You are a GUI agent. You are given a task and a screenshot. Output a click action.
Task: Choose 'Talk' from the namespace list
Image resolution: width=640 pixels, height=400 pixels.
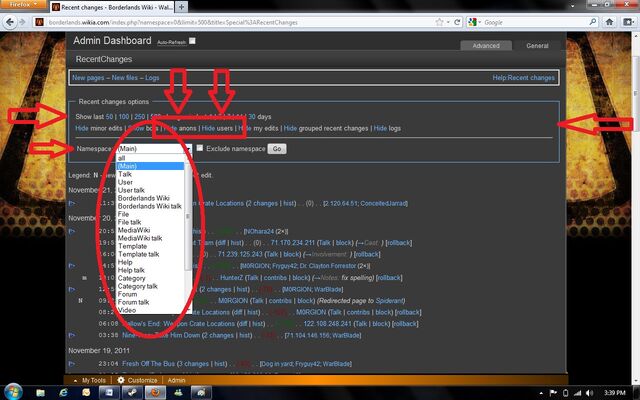tap(150, 174)
